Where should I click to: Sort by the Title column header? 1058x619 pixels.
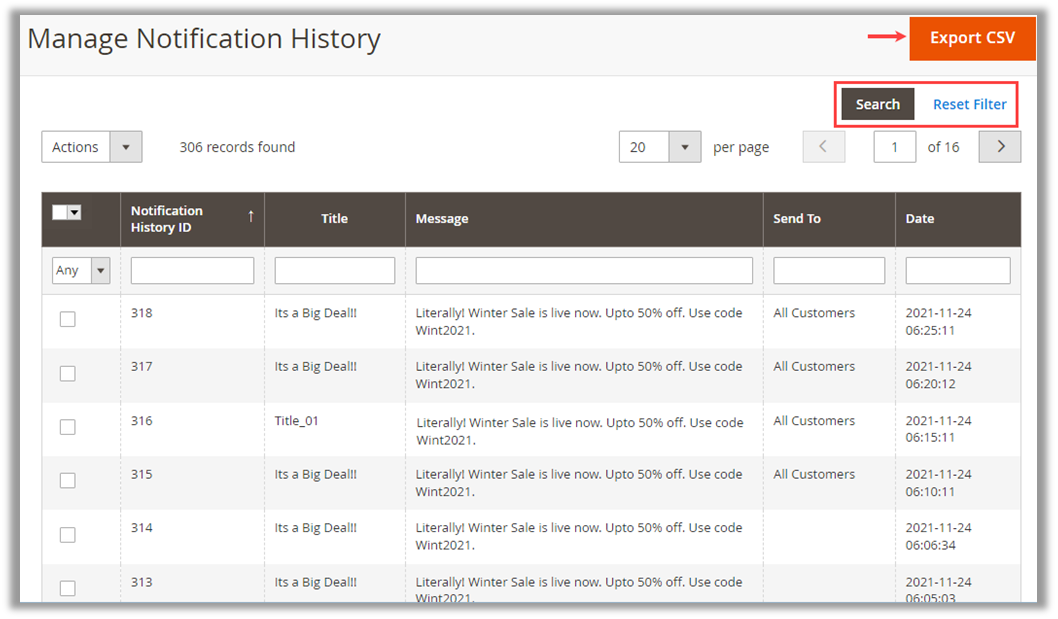pyautogui.click(x=334, y=219)
